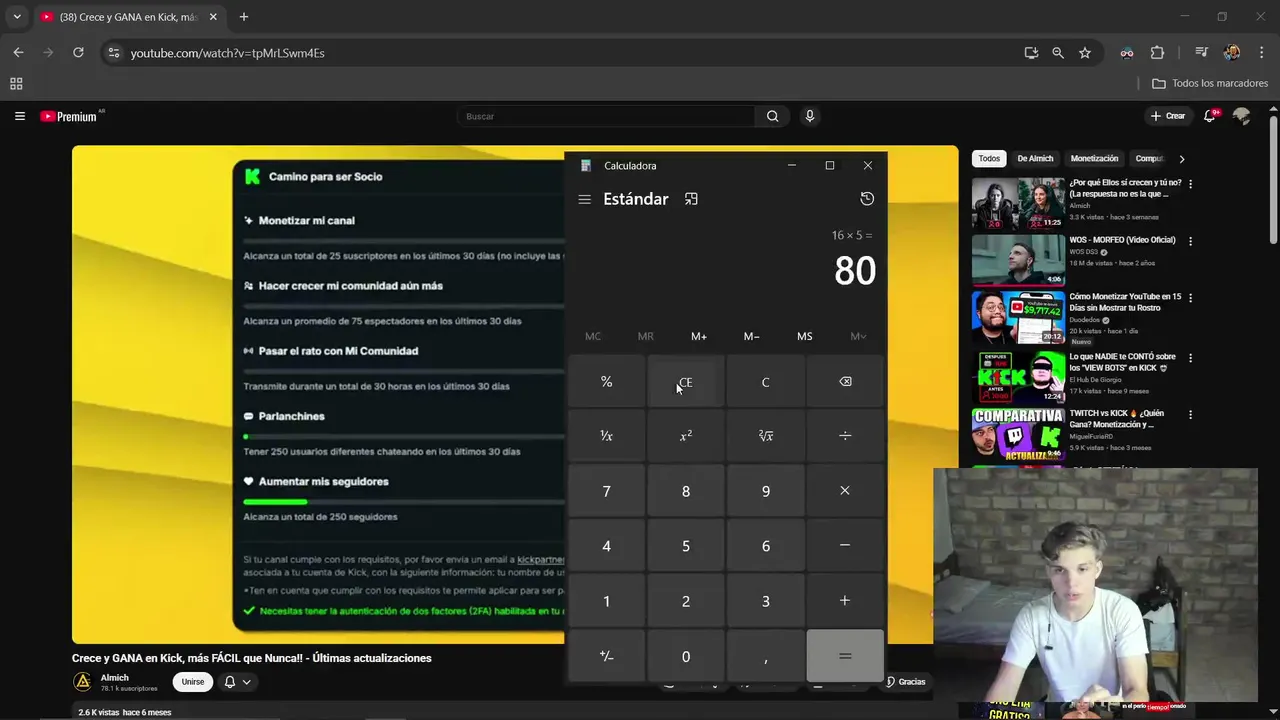Image resolution: width=1280 pixels, height=720 pixels.
Task: Open browser zoom magnifier icon
Action: 1058,53
